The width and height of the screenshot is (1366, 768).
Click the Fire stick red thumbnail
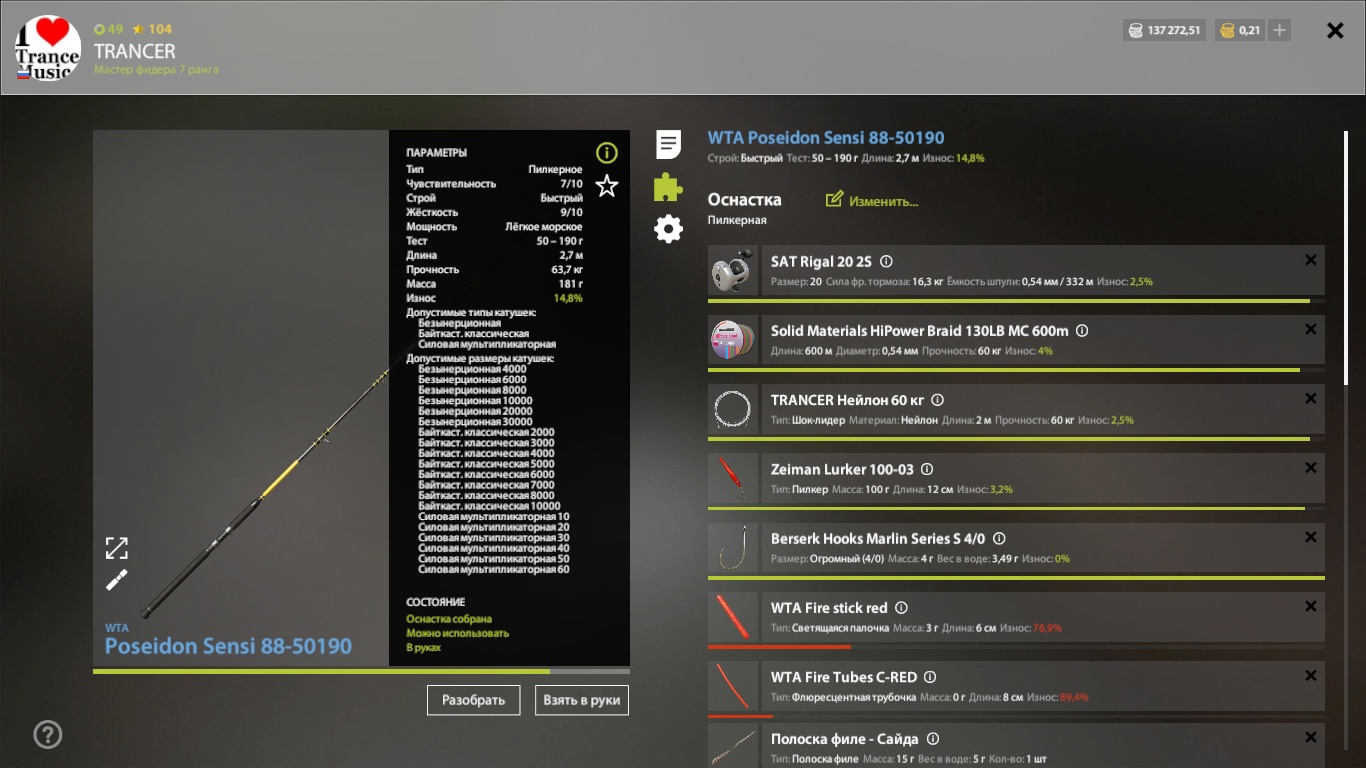point(733,617)
